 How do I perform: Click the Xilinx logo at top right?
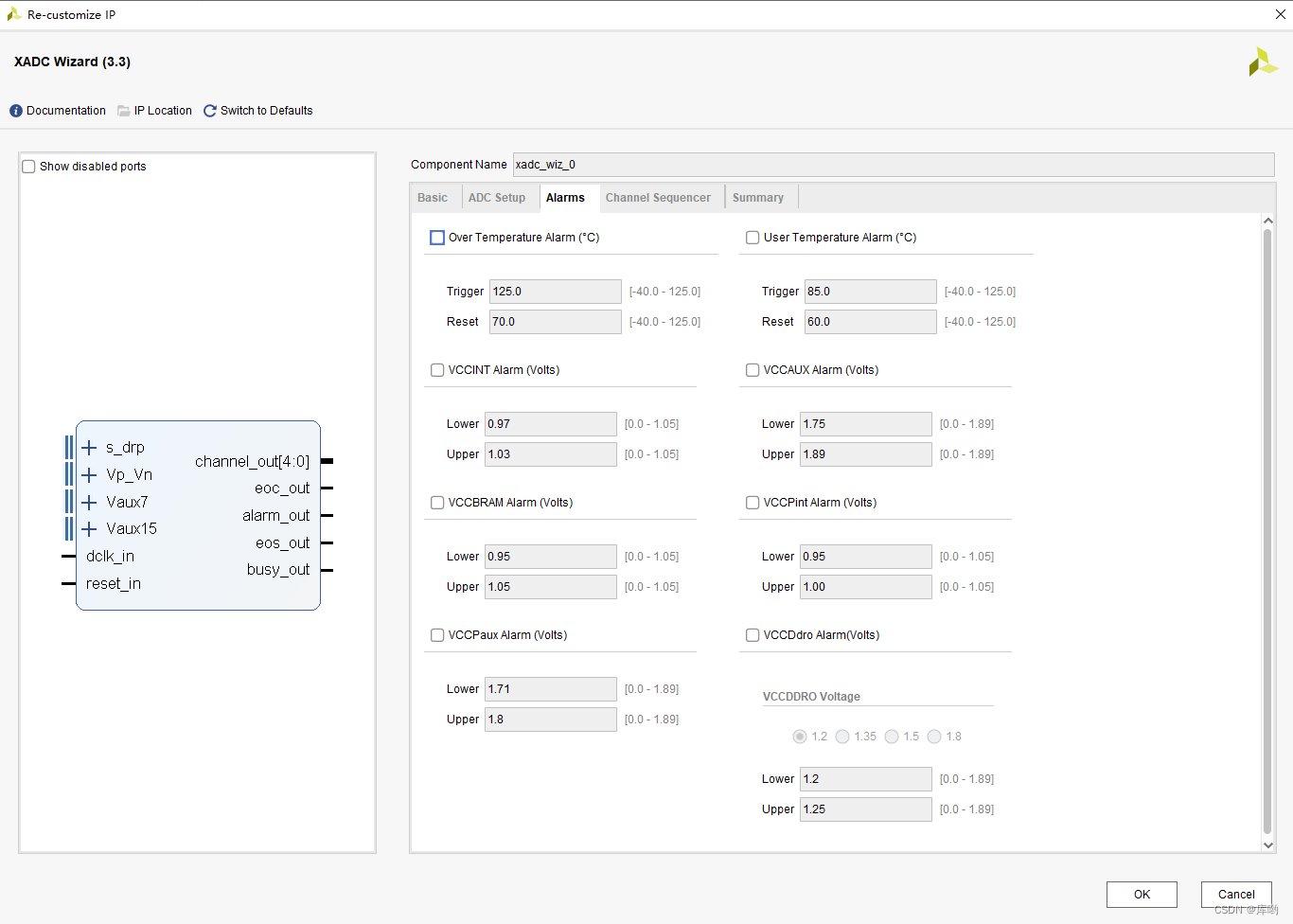coord(1263,62)
